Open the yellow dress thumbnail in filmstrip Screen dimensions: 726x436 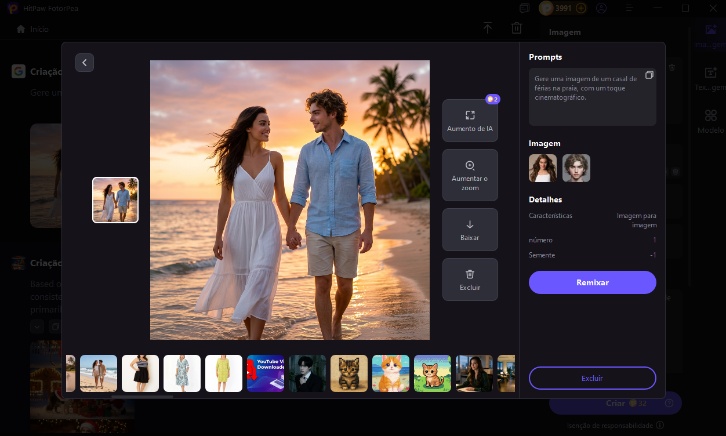pyautogui.click(x=224, y=373)
